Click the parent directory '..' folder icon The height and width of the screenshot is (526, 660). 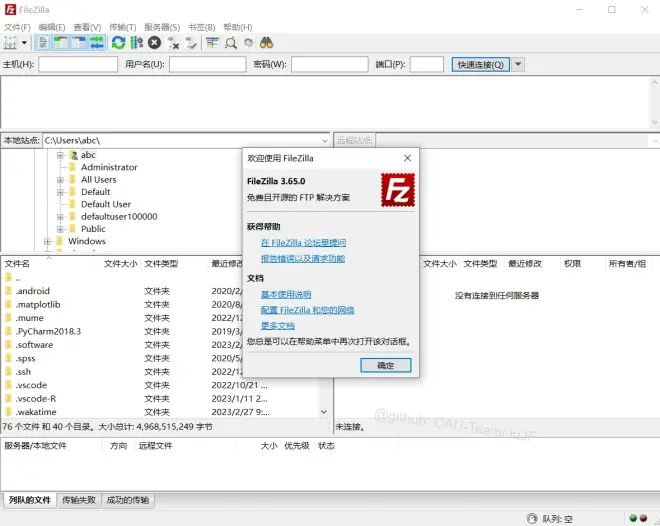click(8, 278)
